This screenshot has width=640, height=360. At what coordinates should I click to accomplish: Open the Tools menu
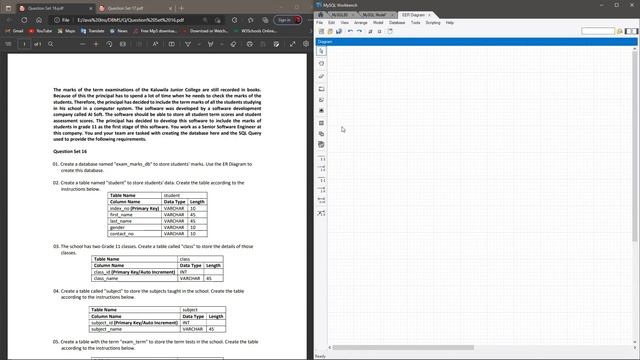(416, 23)
